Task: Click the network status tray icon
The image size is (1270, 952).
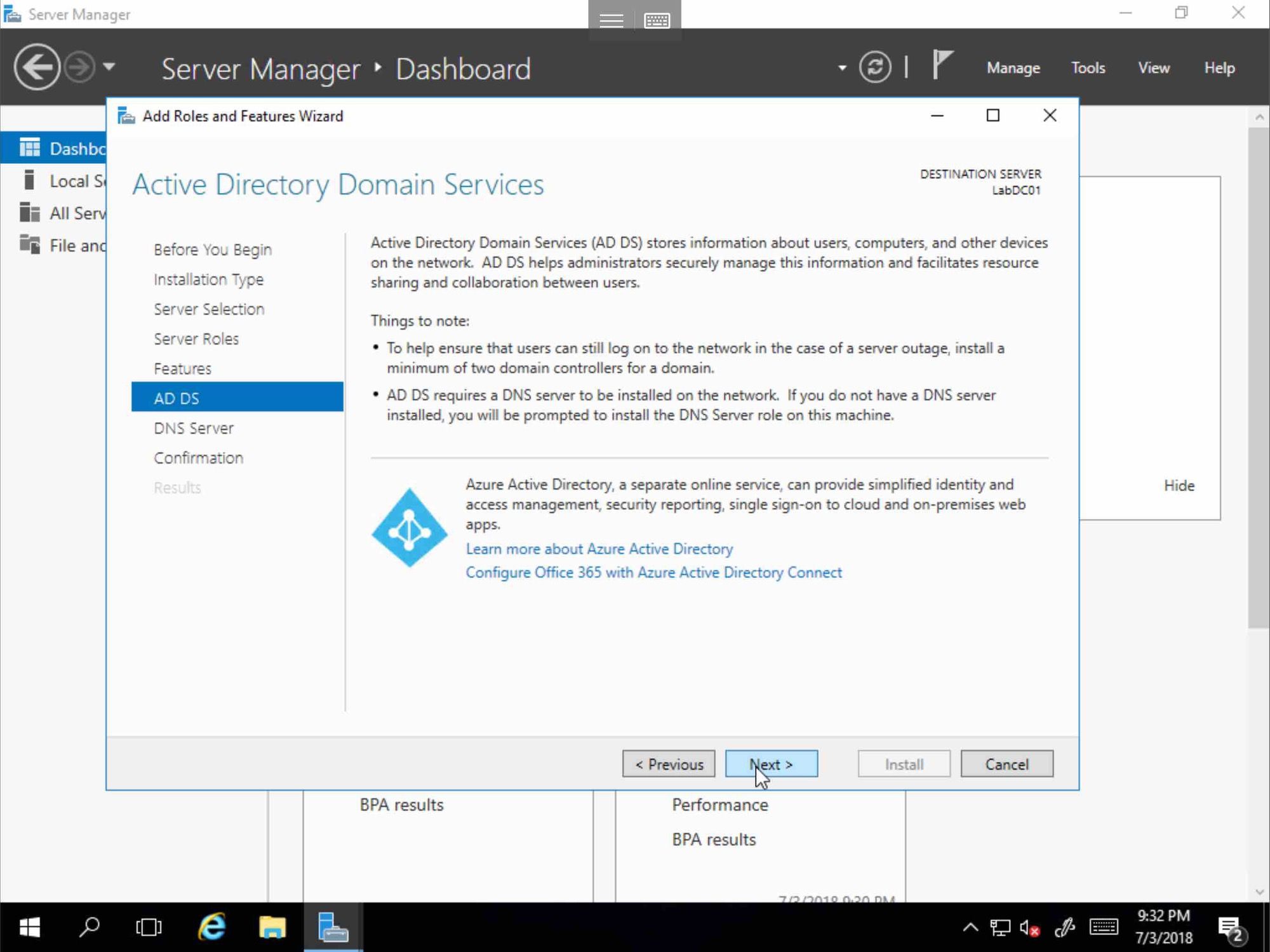Action: (x=1000, y=928)
